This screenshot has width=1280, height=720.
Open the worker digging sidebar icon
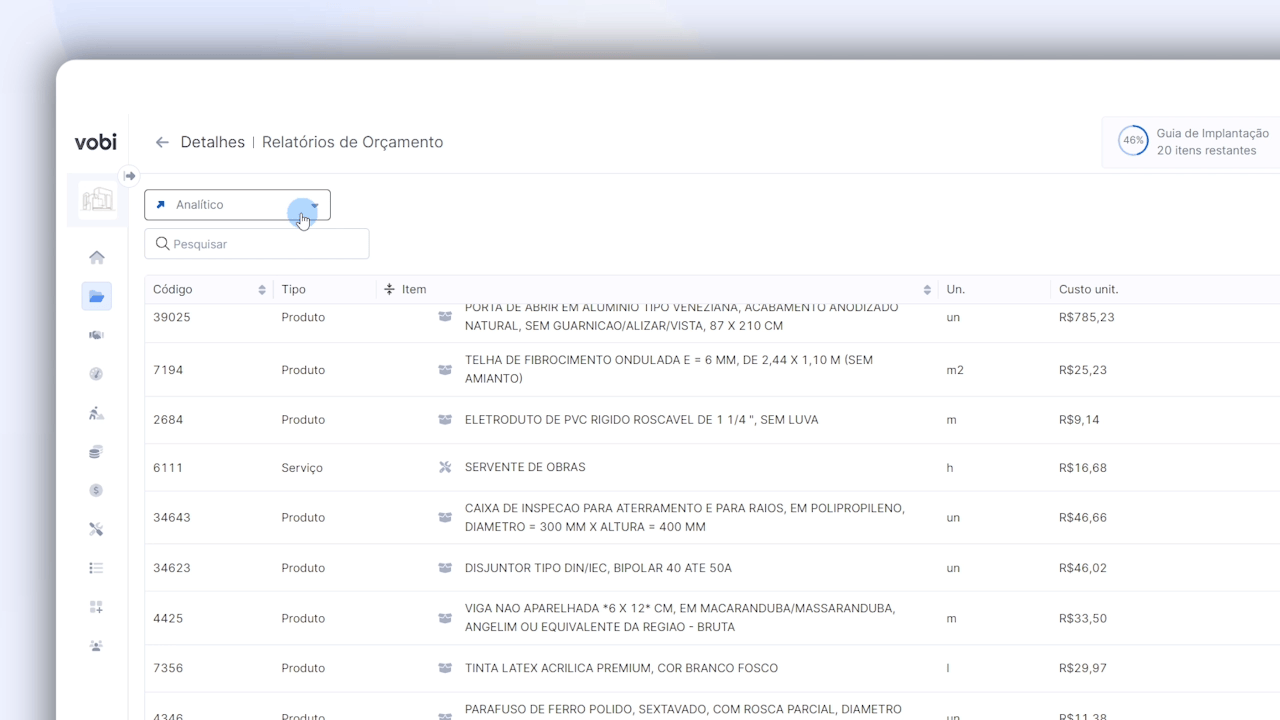[96, 413]
